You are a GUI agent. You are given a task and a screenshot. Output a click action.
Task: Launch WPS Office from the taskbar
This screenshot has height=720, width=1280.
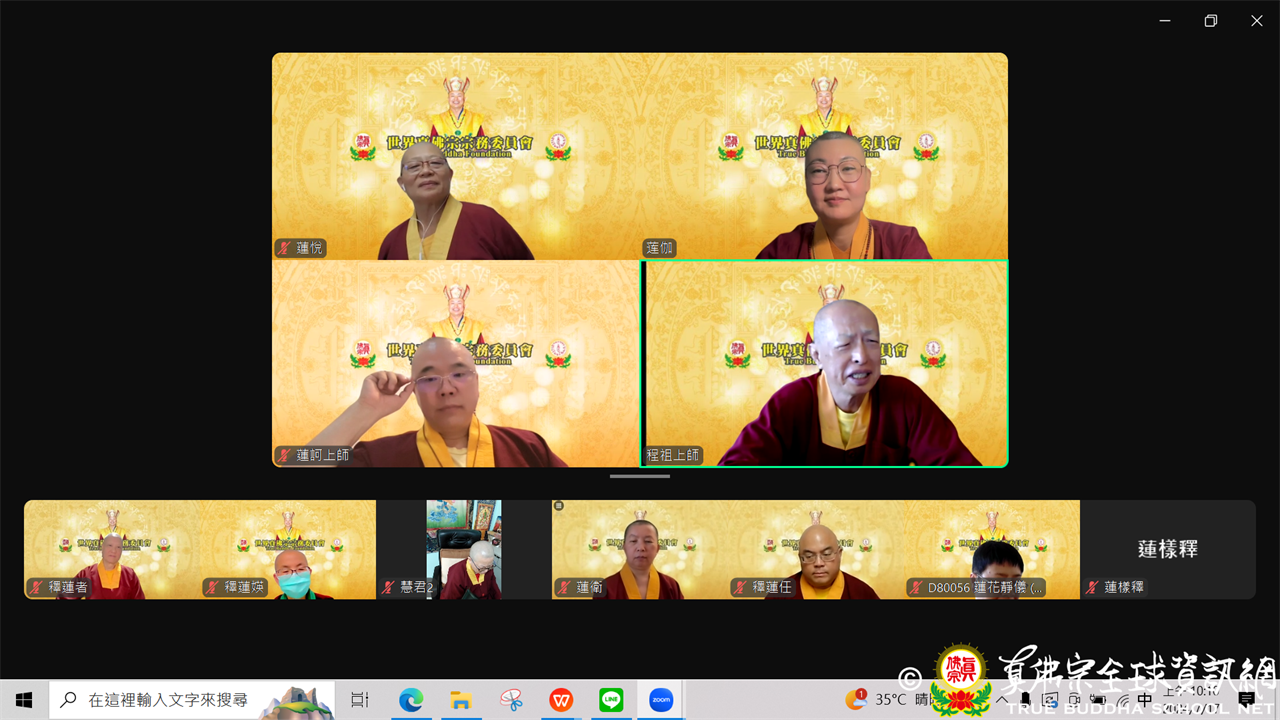(x=561, y=700)
